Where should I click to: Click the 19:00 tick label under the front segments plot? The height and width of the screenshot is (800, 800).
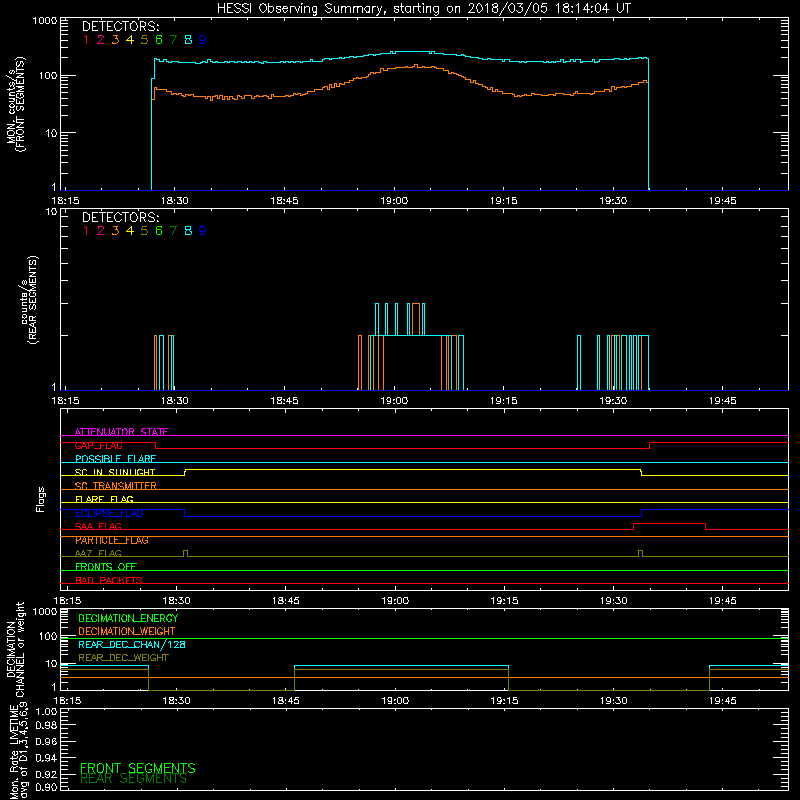pos(394,201)
